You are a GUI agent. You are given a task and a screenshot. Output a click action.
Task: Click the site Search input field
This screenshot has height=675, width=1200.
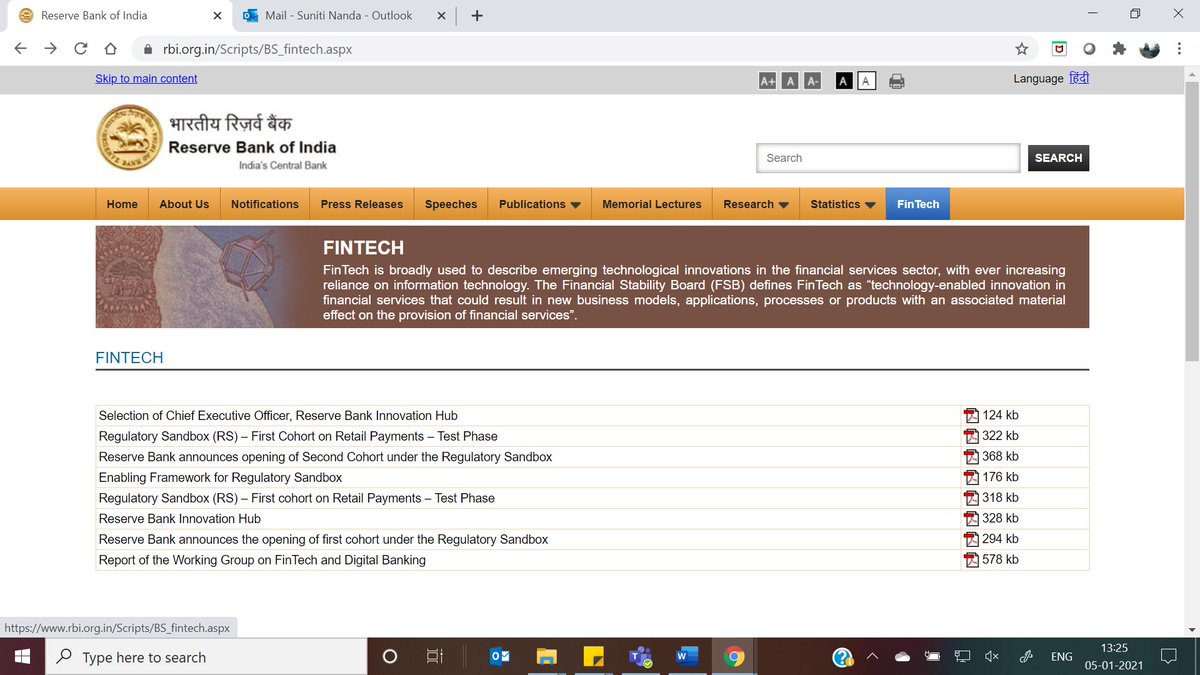(x=888, y=158)
